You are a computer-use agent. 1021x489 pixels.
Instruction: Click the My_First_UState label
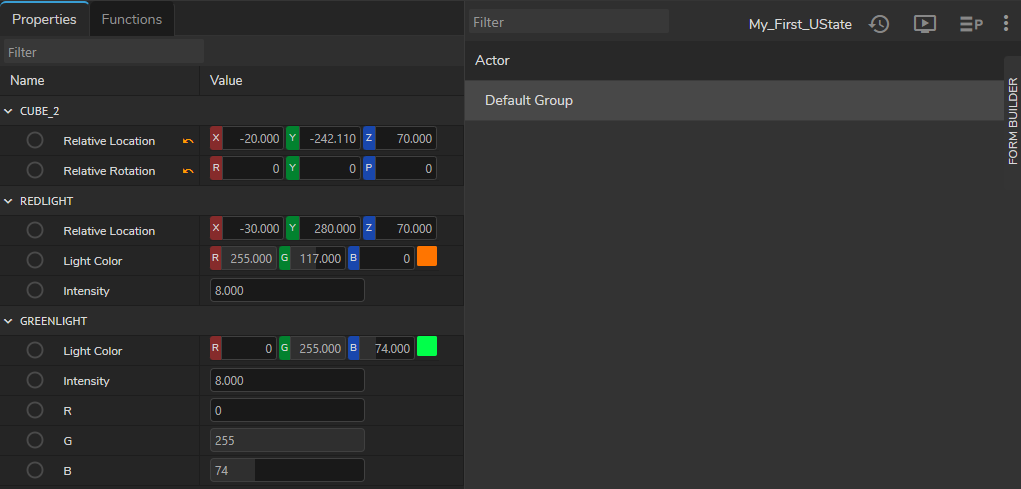click(x=800, y=24)
